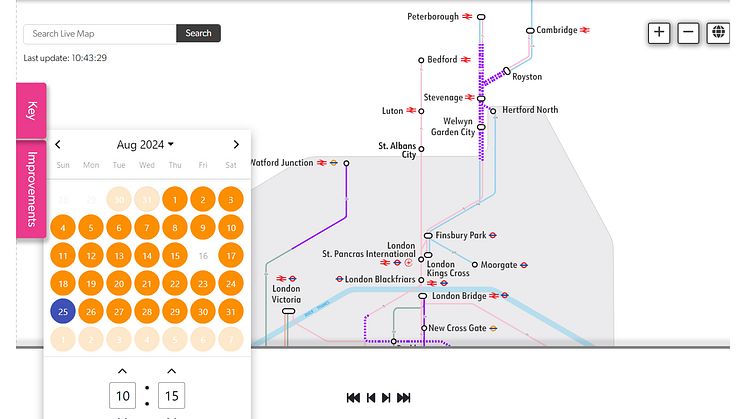Increase the hour value with up arrow
Image resolution: width=746 pixels, height=419 pixels.
point(122,371)
